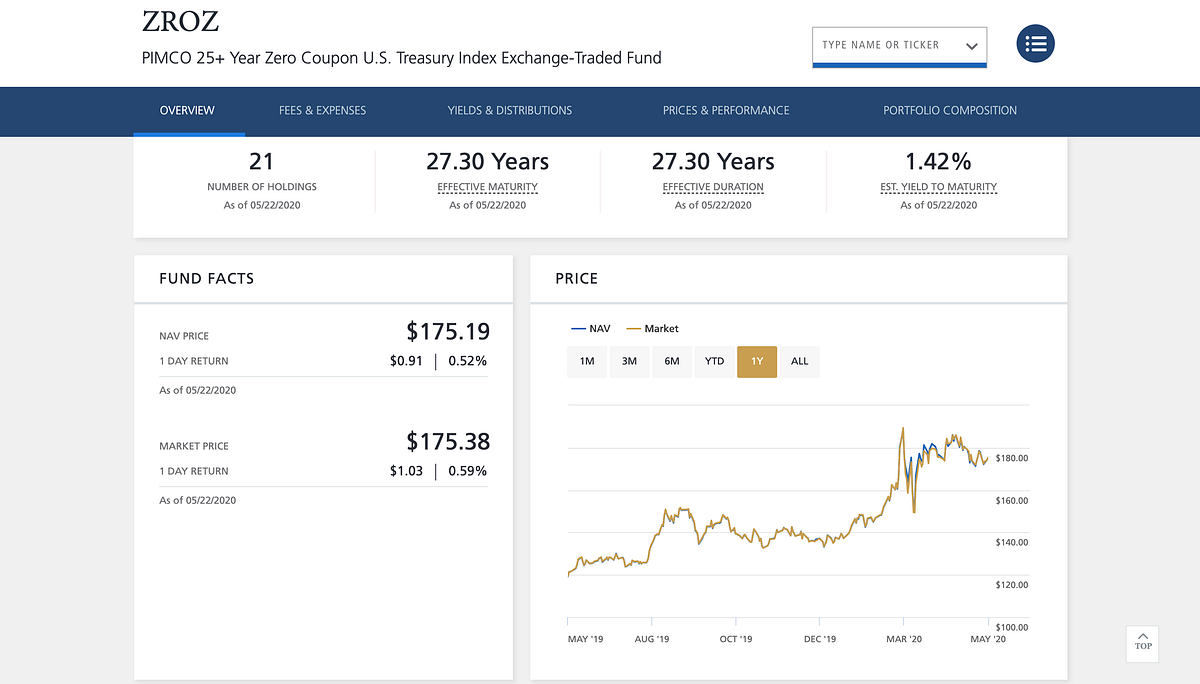1200x684 pixels.
Task: Open the fund list menu icon
Action: point(1035,43)
